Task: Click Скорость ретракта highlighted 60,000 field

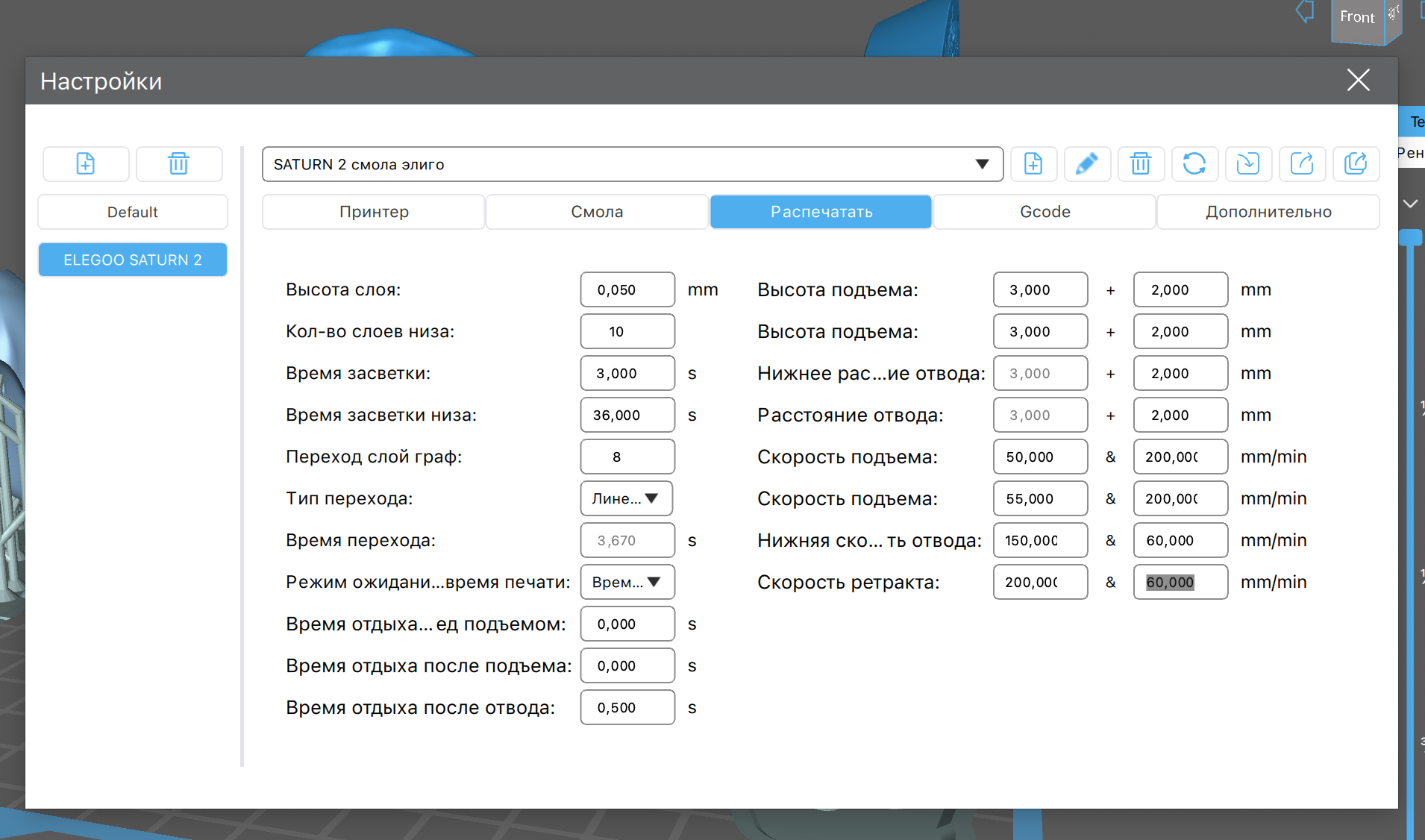Action: [1180, 582]
